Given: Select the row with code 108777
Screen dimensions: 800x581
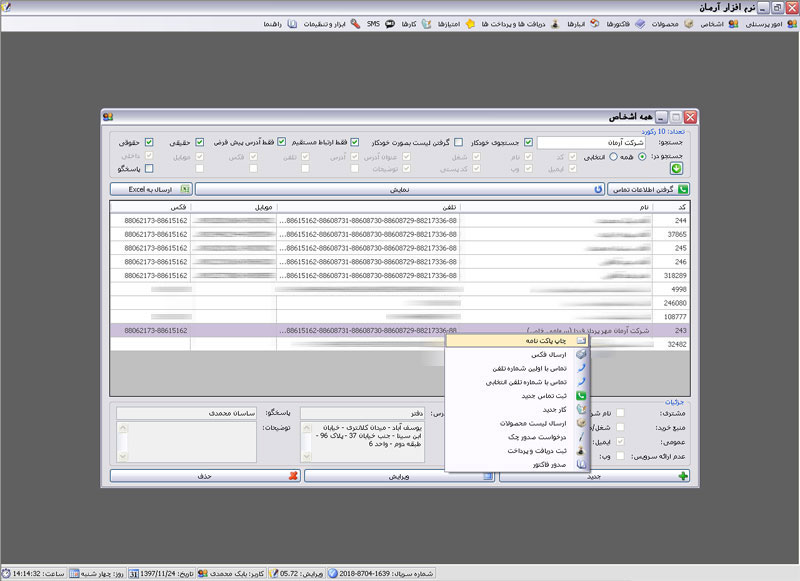Looking at the screenshot, I should 400,317.
